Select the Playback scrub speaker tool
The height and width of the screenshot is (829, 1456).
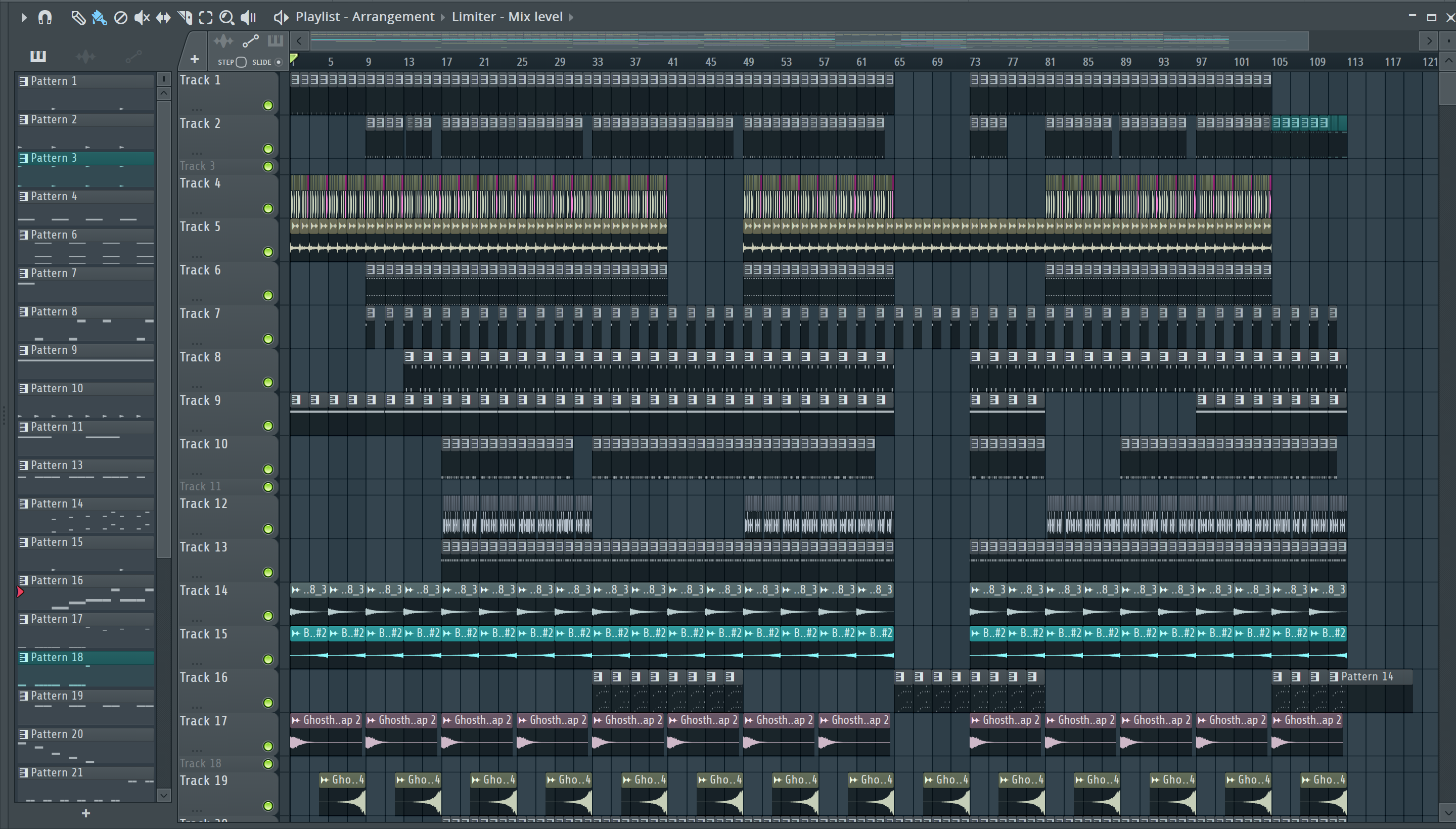[248, 18]
